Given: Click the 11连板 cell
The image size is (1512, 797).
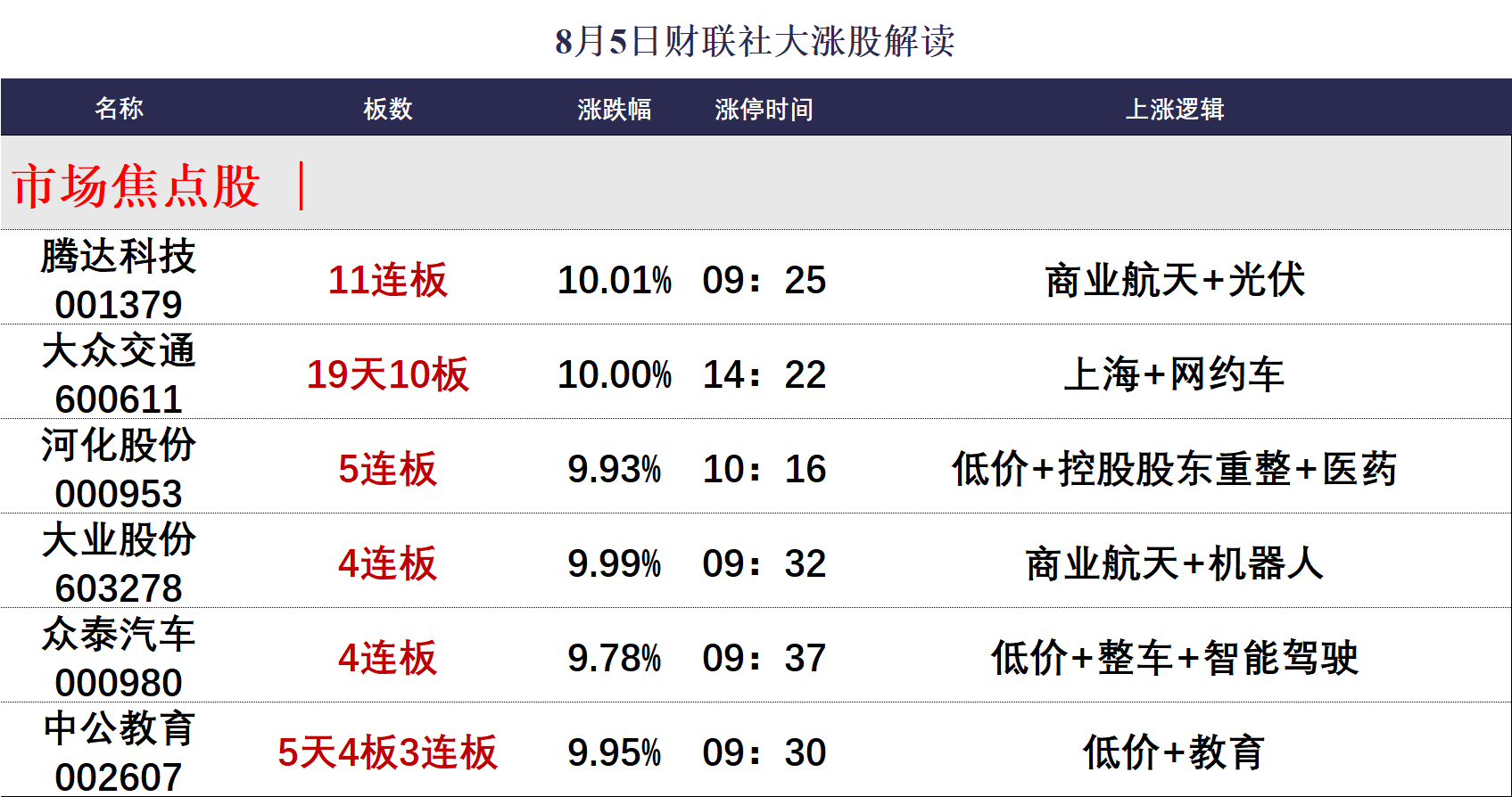Looking at the screenshot, I should pyautogui.click(x=388, y=280).
